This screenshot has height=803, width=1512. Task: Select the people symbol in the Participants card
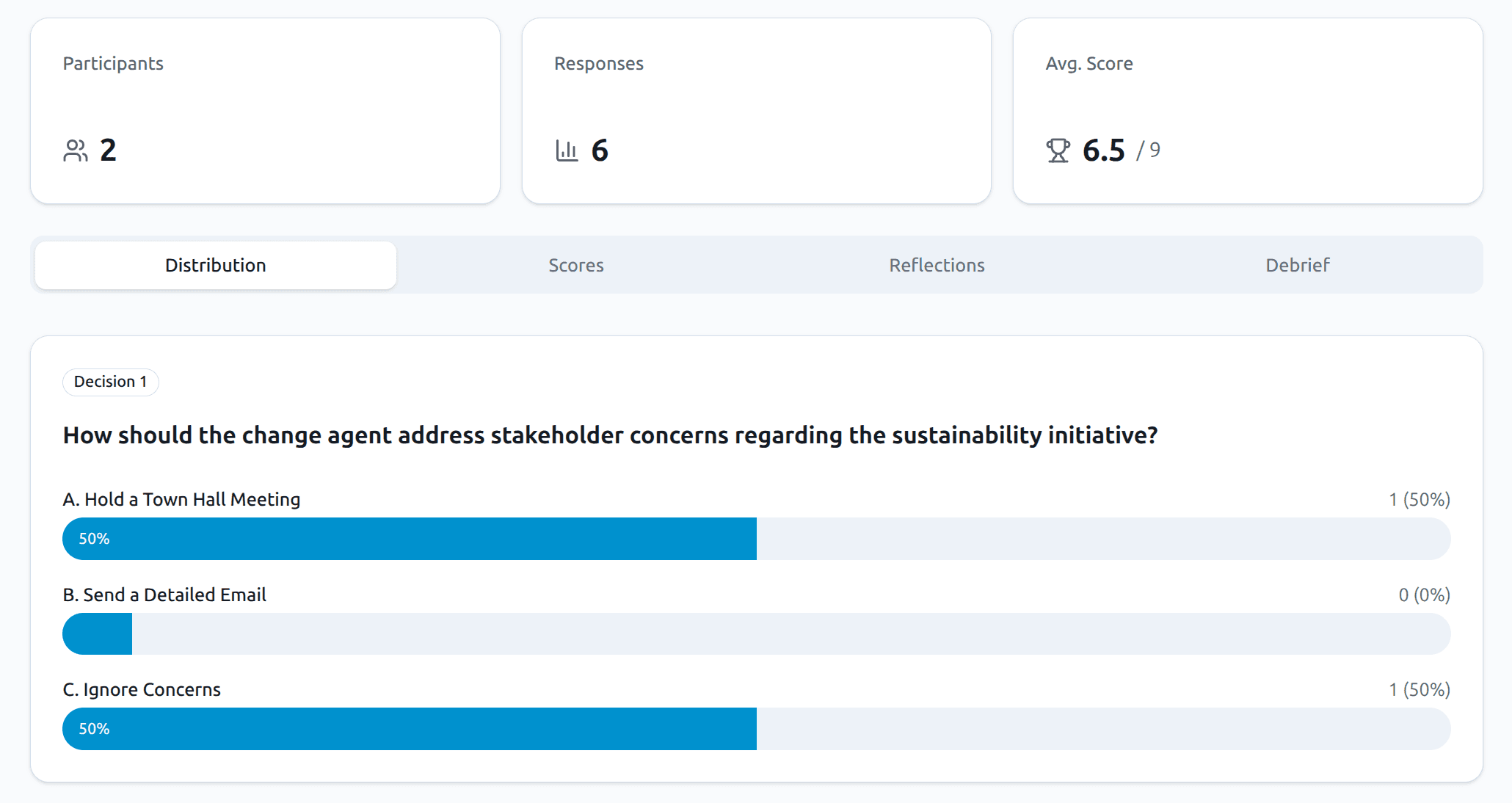(76, 150)
